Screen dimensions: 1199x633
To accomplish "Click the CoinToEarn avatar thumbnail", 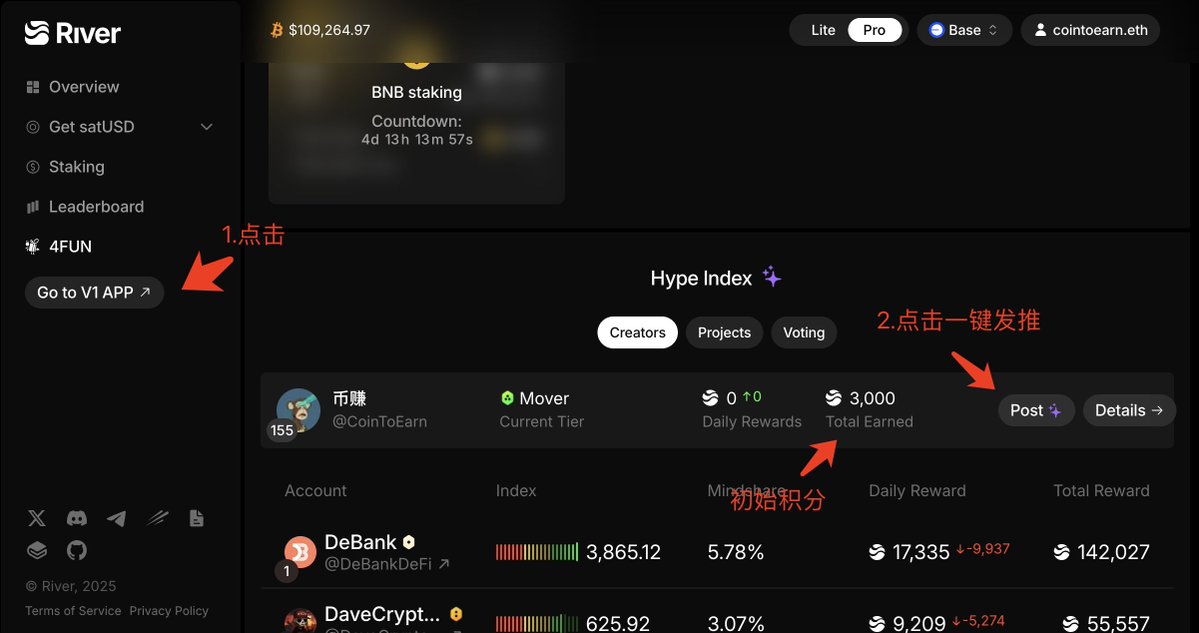I will [298, 411].
